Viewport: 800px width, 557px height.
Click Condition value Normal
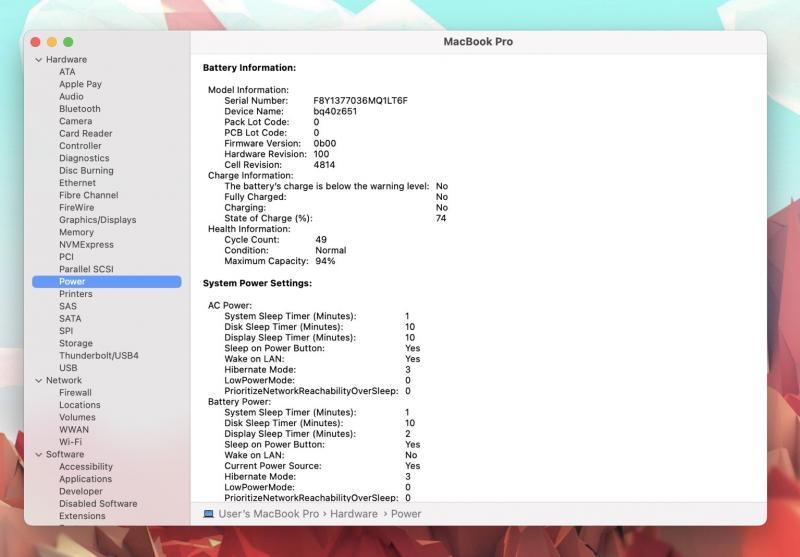[331, 250]
